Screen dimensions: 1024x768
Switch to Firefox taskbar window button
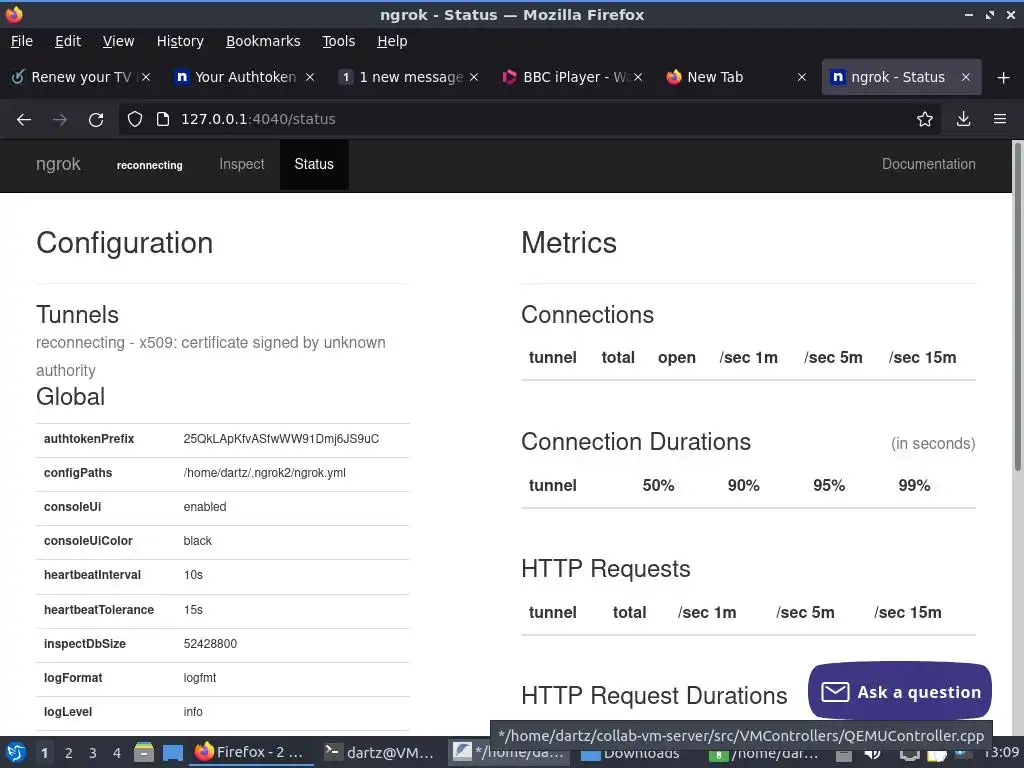click(x=251, y=752)
